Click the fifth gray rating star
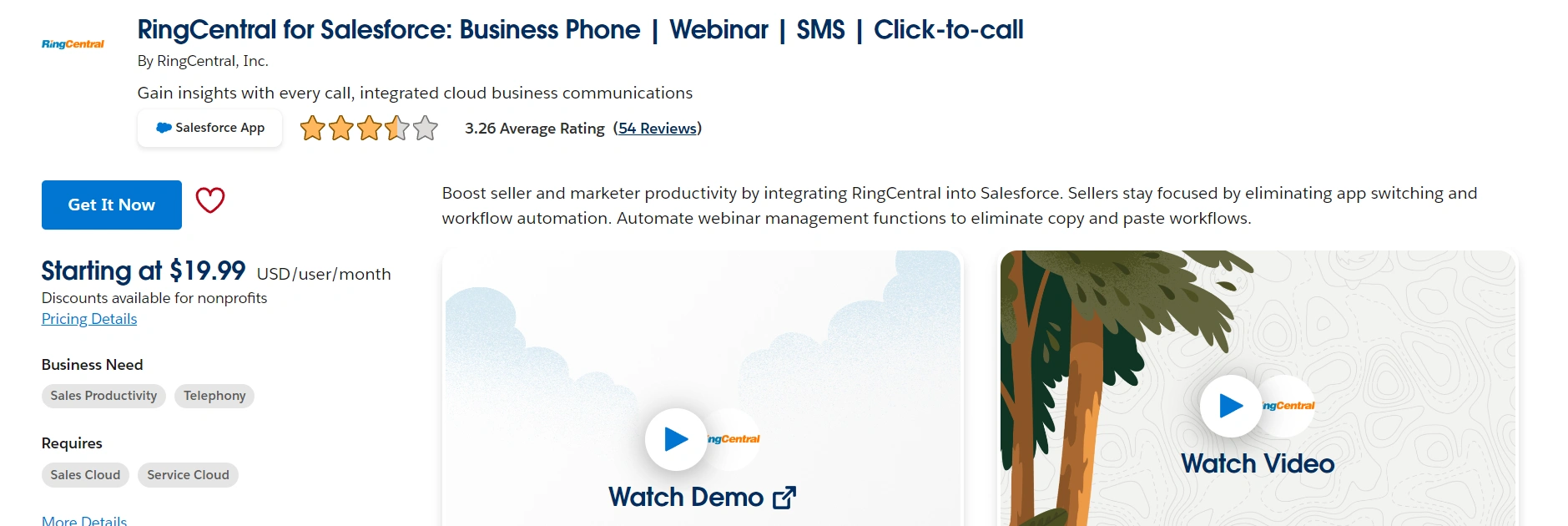Screen dimensions: 1568x526 click(426, 129)
